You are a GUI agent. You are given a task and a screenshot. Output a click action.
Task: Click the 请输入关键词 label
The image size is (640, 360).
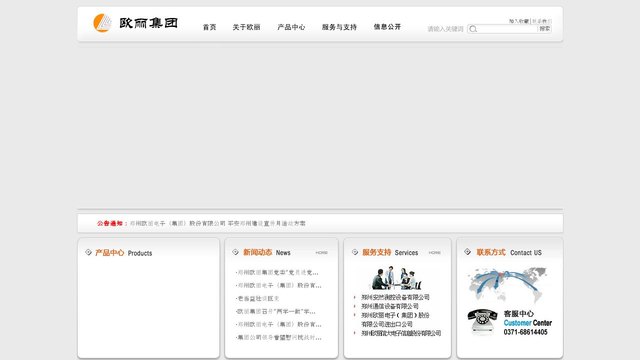445,29
